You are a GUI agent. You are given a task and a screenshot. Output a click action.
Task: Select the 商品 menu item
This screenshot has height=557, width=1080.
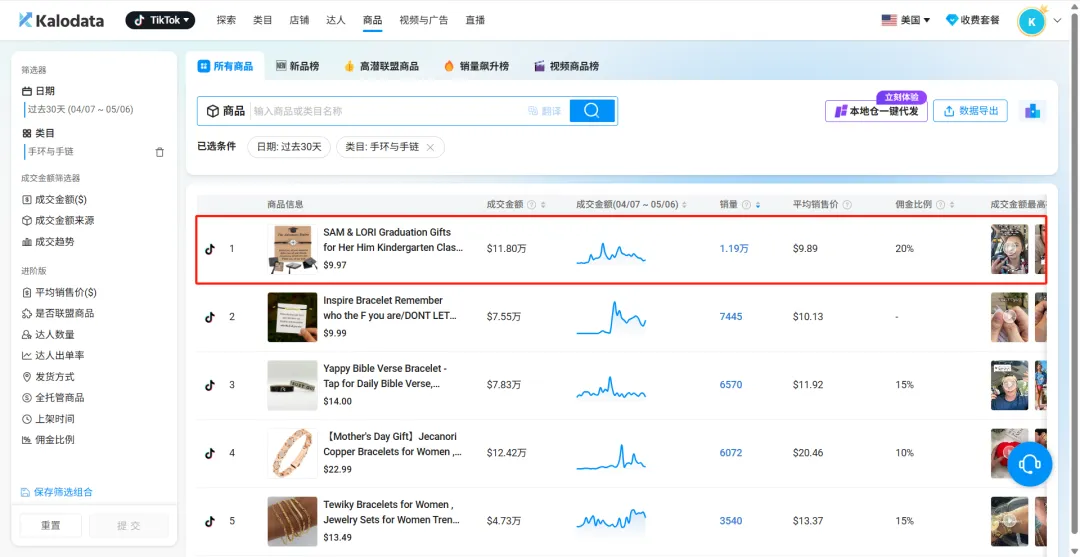tap(373, 21)
